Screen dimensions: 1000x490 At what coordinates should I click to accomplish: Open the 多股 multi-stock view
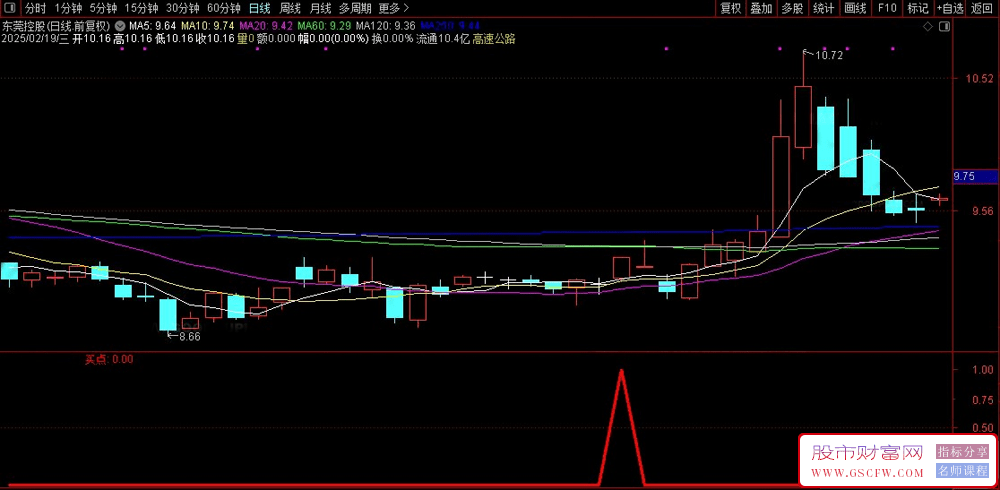tap(792, 8)
